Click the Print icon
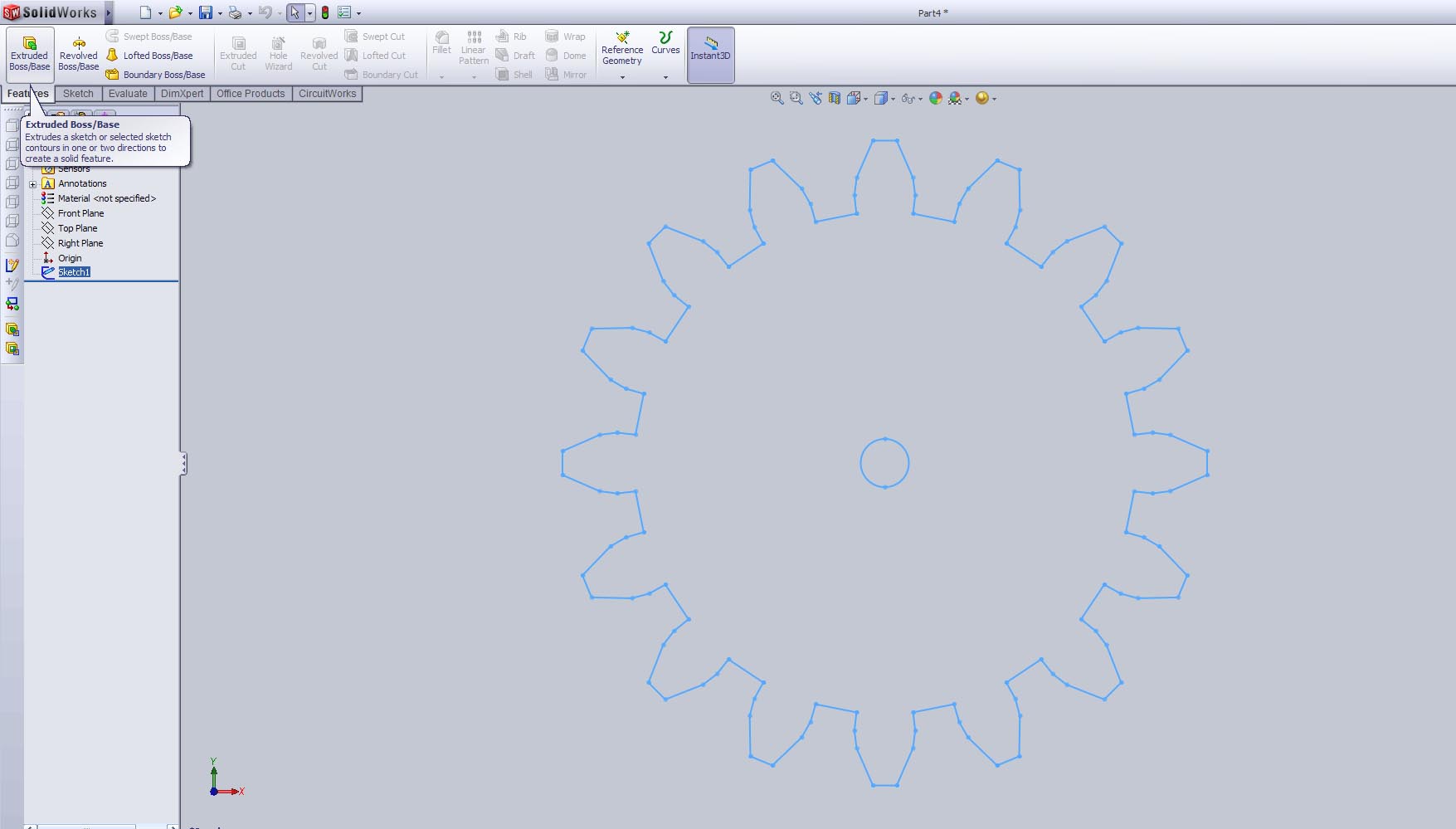The height and width of the screenshot is (829, 1456). [236, 12]
